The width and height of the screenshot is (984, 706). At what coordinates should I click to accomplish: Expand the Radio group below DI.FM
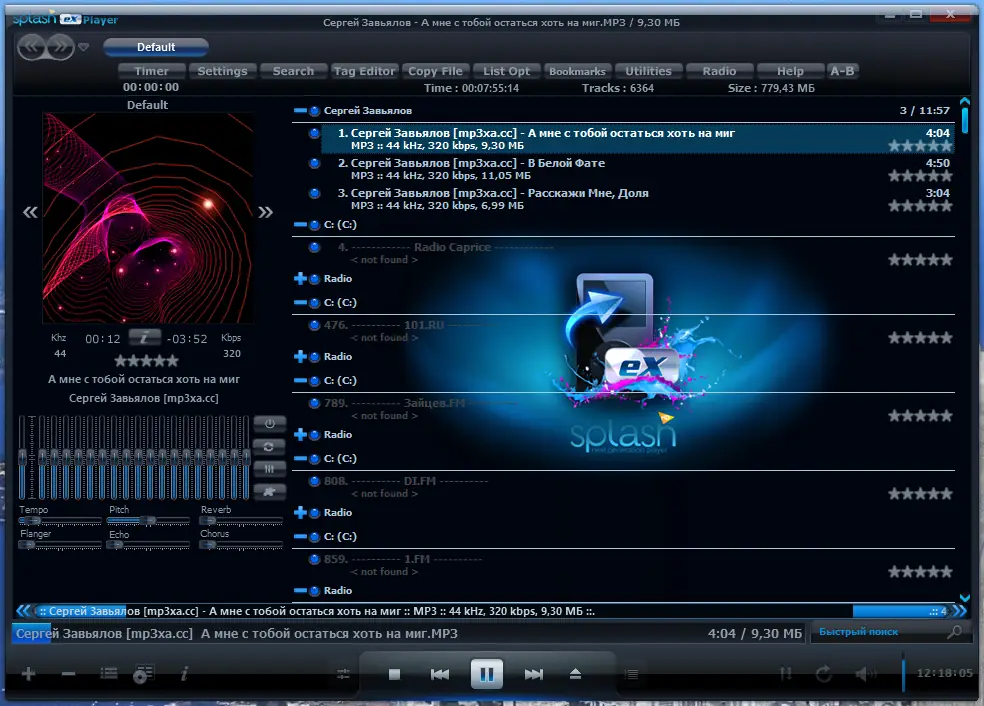point(301,513)
